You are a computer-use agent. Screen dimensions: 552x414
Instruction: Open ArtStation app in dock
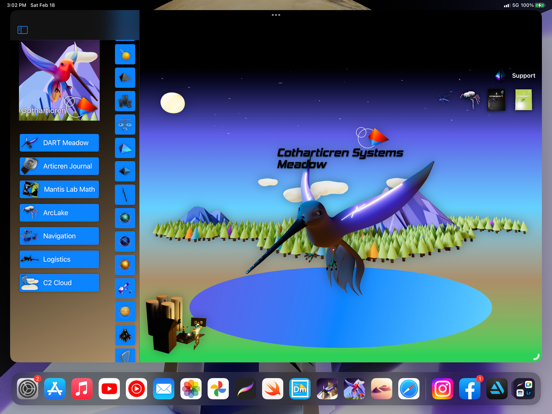point(497,389)
